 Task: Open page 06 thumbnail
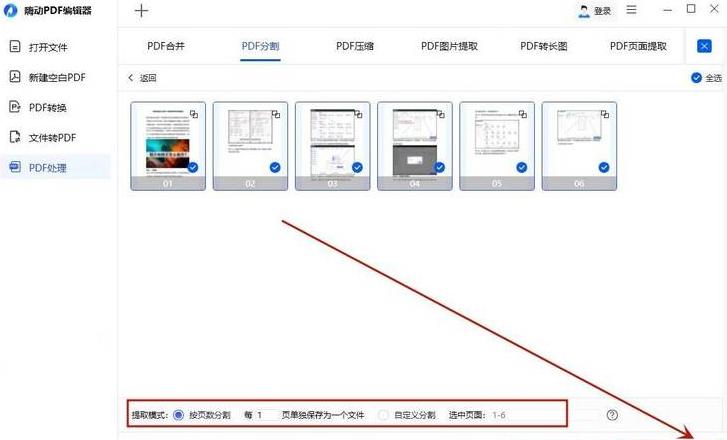[579, 146]
